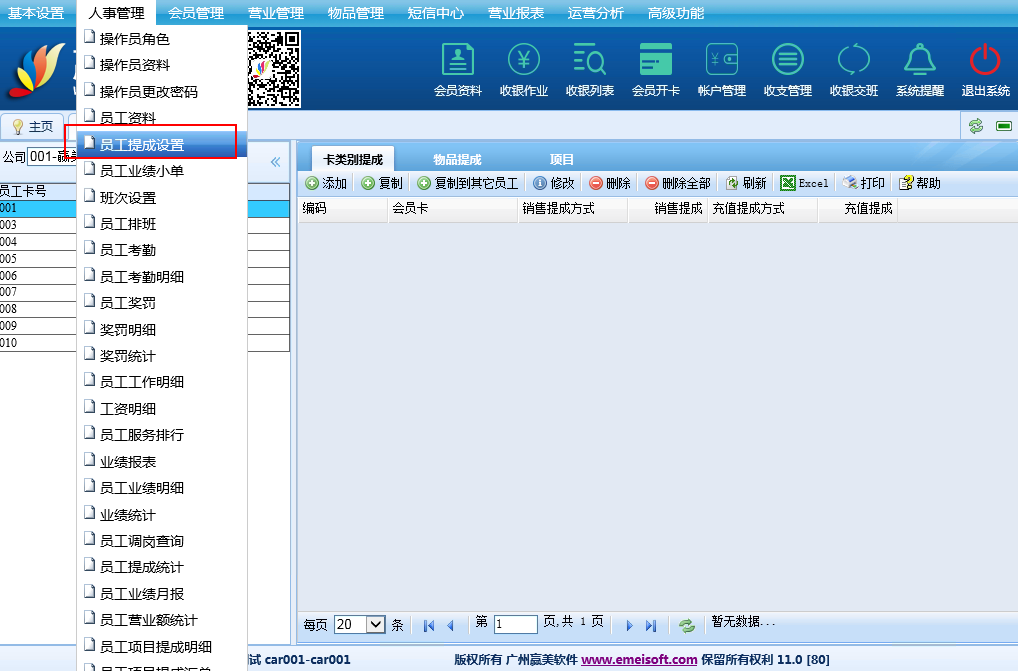Open 会员管理 in the top menu bar
The height and width of the screenshot is (671, 1018).
(x=196, y=13)
